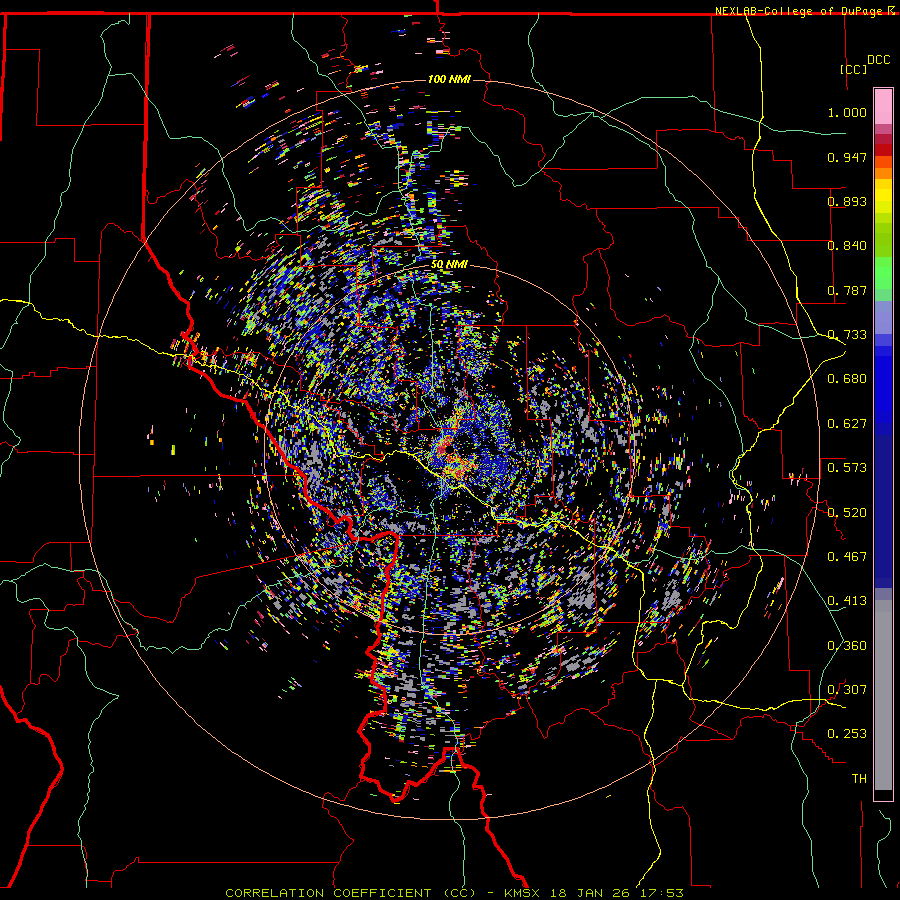This screenshot has height=900, width=900.
Task: Pick the bright green segment of the color bar
Action: tap(883, 273)
